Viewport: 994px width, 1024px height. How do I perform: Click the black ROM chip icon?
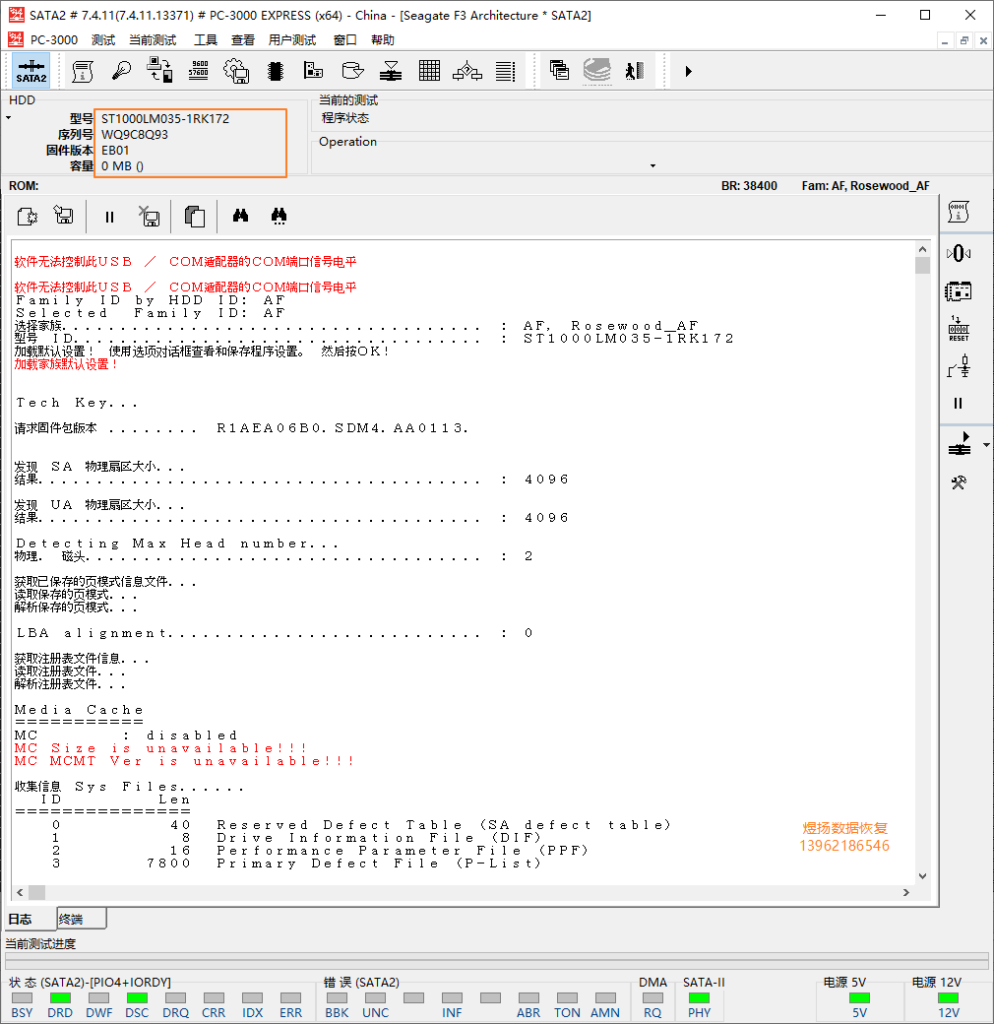[276, 71]
